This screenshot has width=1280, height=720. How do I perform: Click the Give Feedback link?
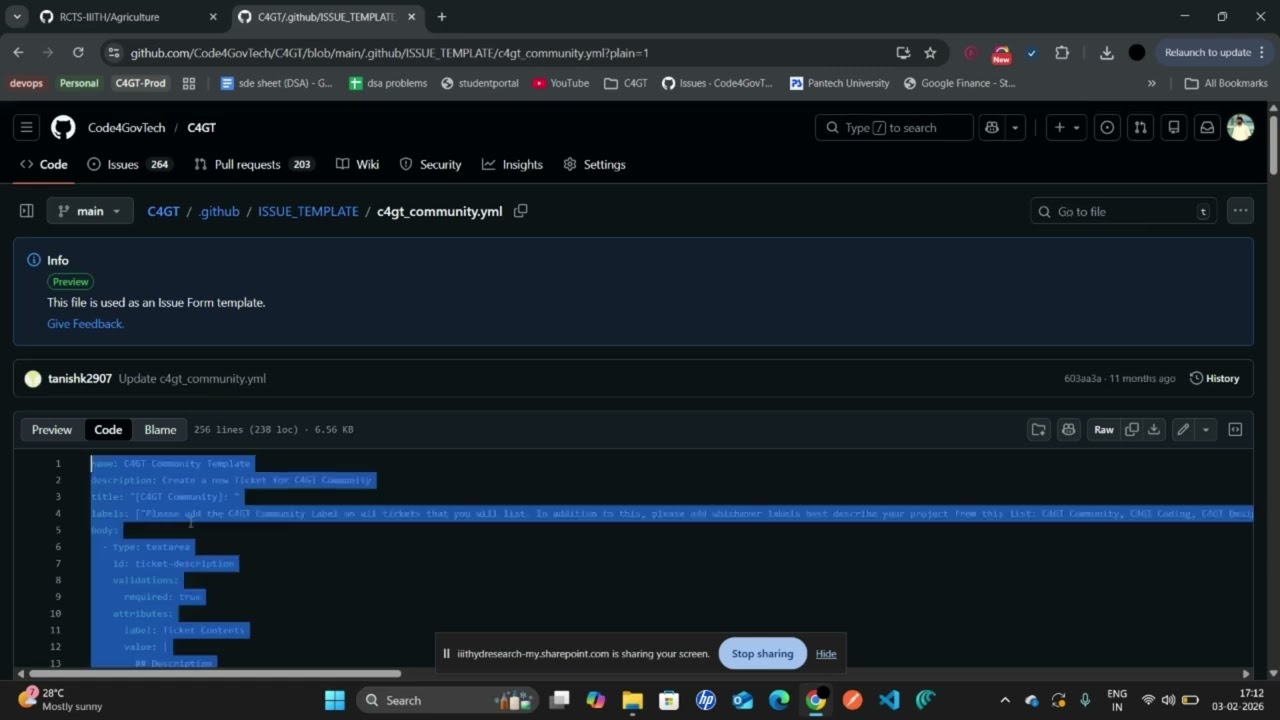(x=85, y=324)
